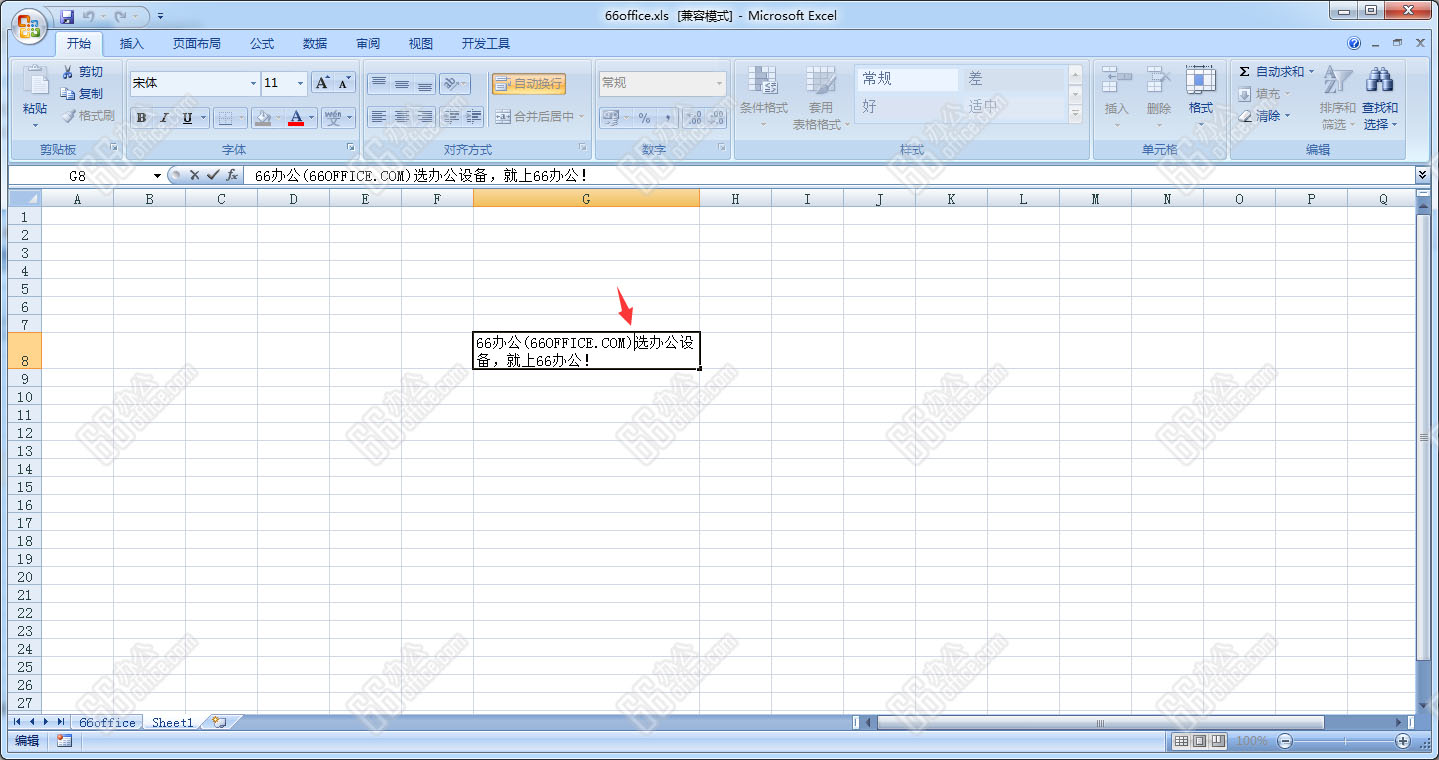This screenshot has height=760, width=1439.
Task: Open 格式 cell format icon in 单元格 group
Action: pyautogui.click(x=1200, y=80)
